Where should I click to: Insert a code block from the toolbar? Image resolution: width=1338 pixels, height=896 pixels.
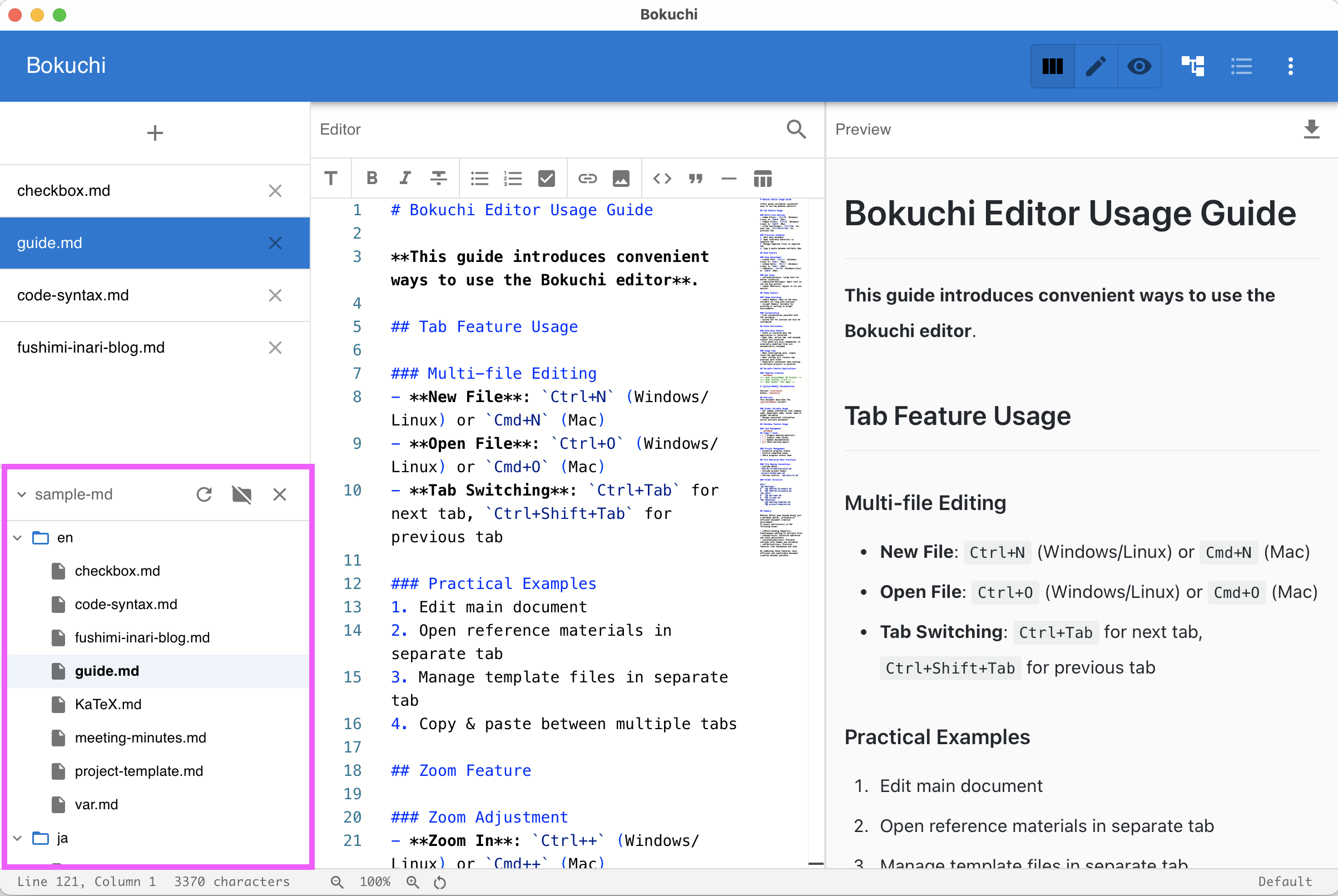662,179
